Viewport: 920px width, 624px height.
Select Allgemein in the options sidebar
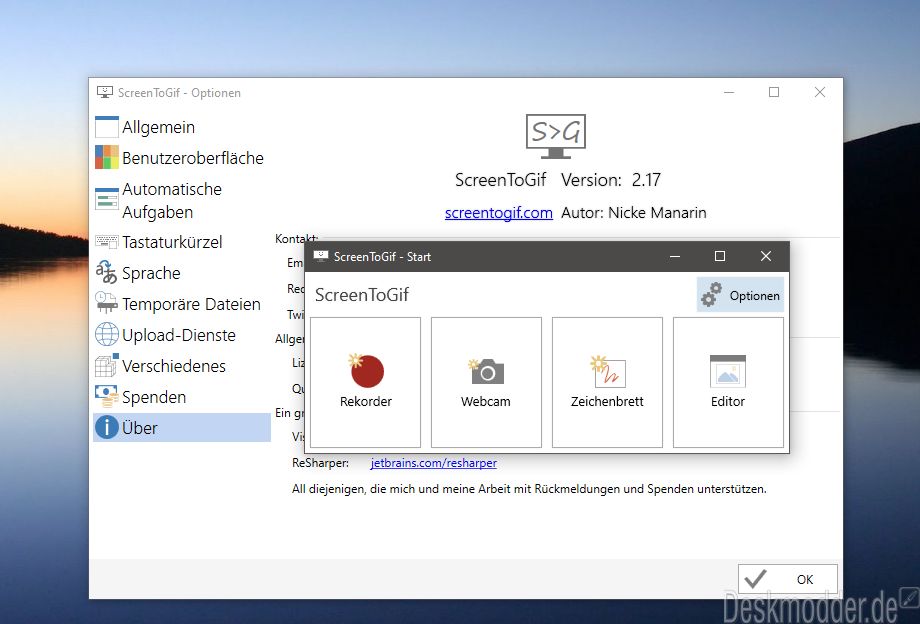coord(158,127)
